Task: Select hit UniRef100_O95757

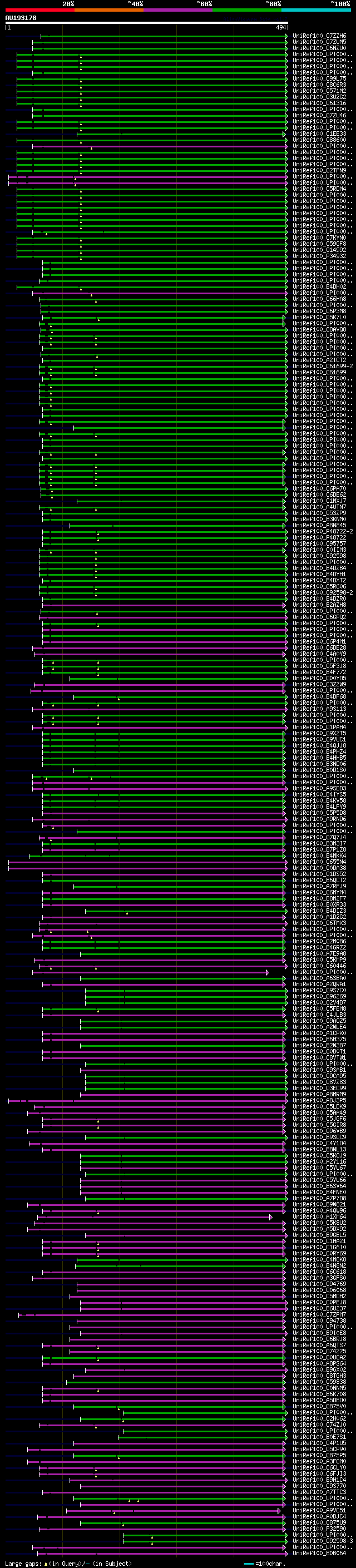Action: click(x=319, y=543)
